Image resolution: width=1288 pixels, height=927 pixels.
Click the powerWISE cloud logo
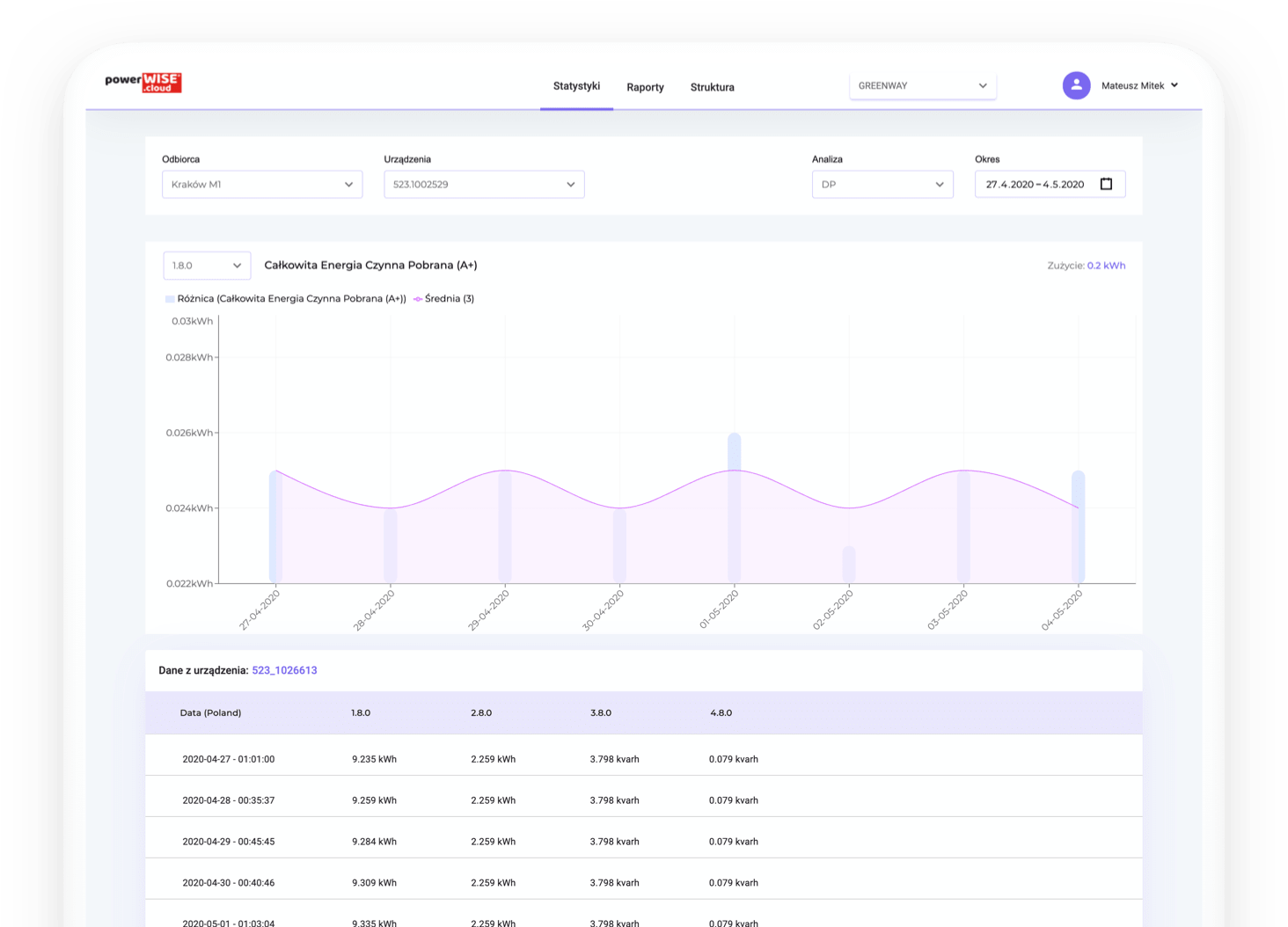tap(143, 83)
